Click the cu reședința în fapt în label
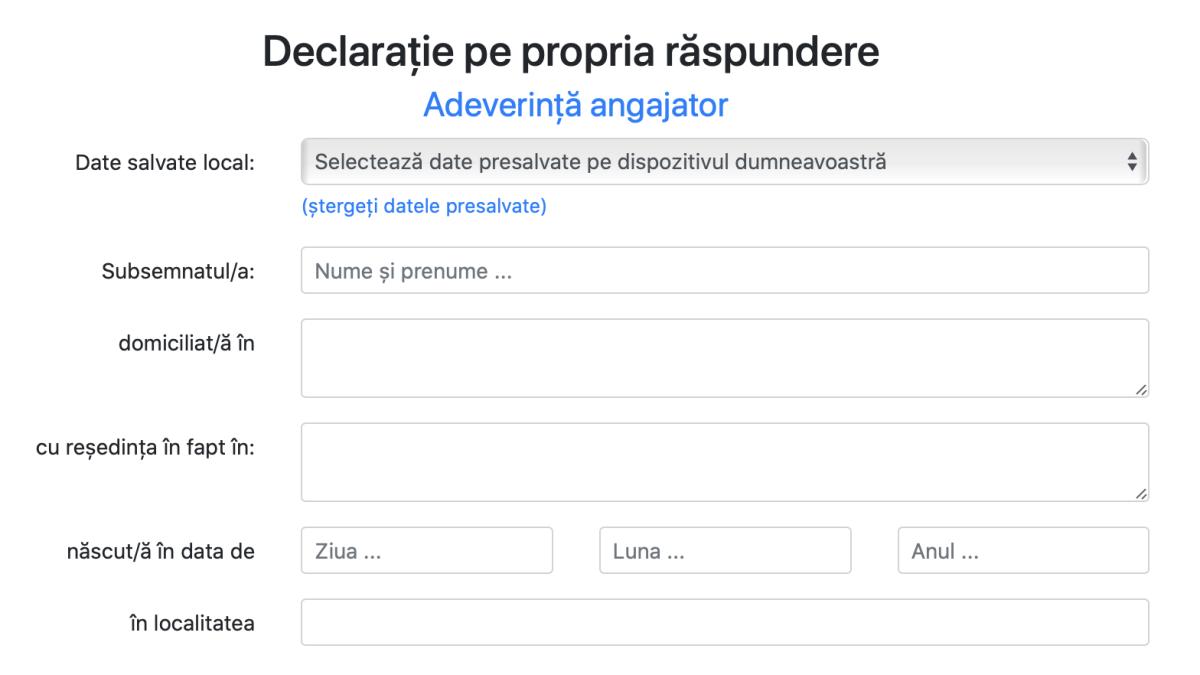 [x=138, y=446]
